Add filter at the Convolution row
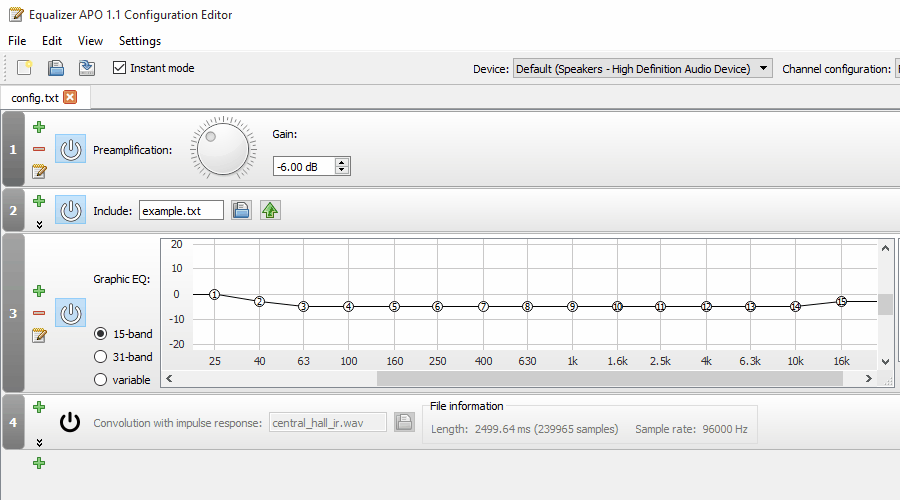This screenshot has width=900, height=500. 39,407
